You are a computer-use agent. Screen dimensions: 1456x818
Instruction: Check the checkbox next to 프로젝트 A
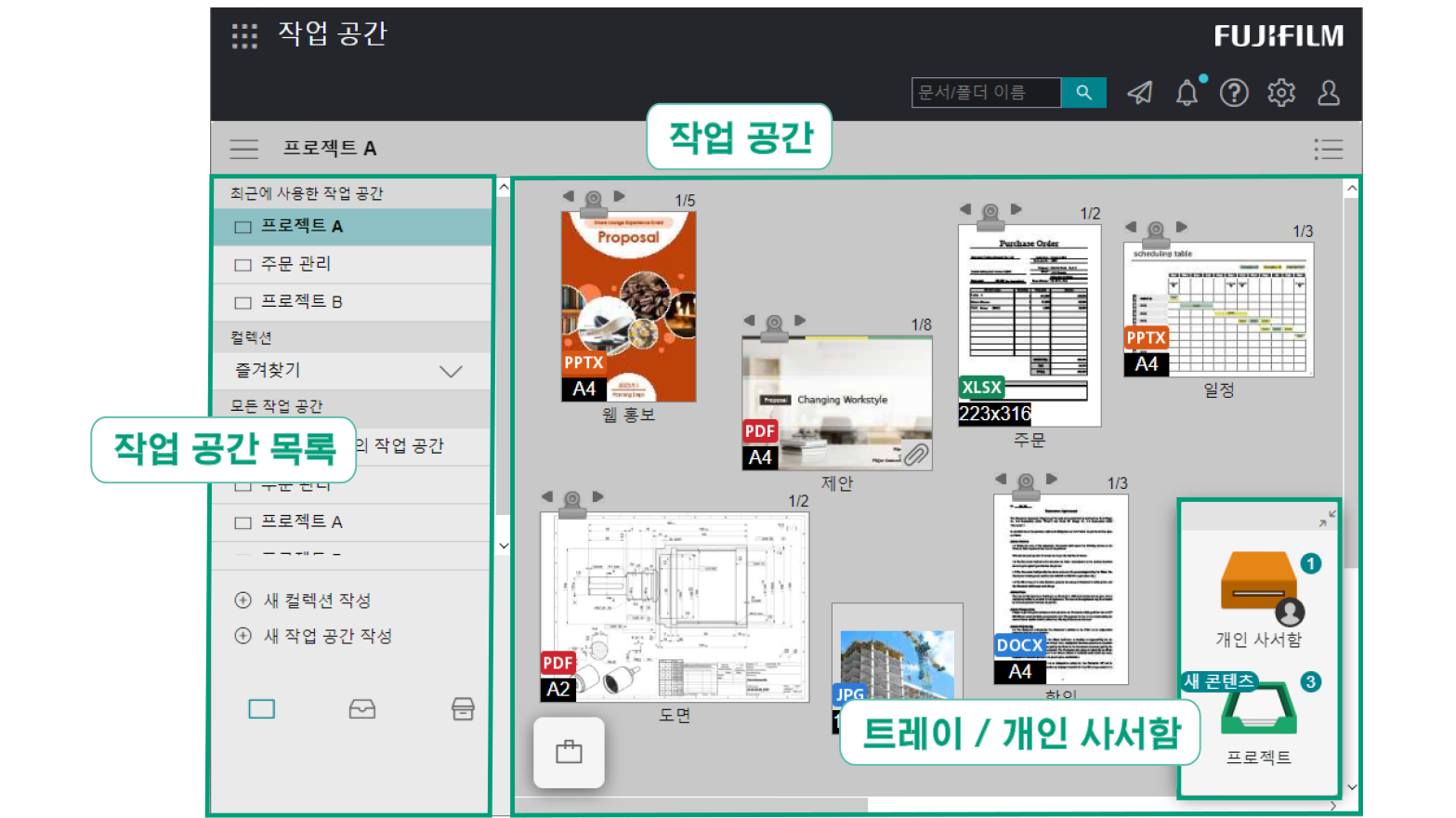point(243,226)
